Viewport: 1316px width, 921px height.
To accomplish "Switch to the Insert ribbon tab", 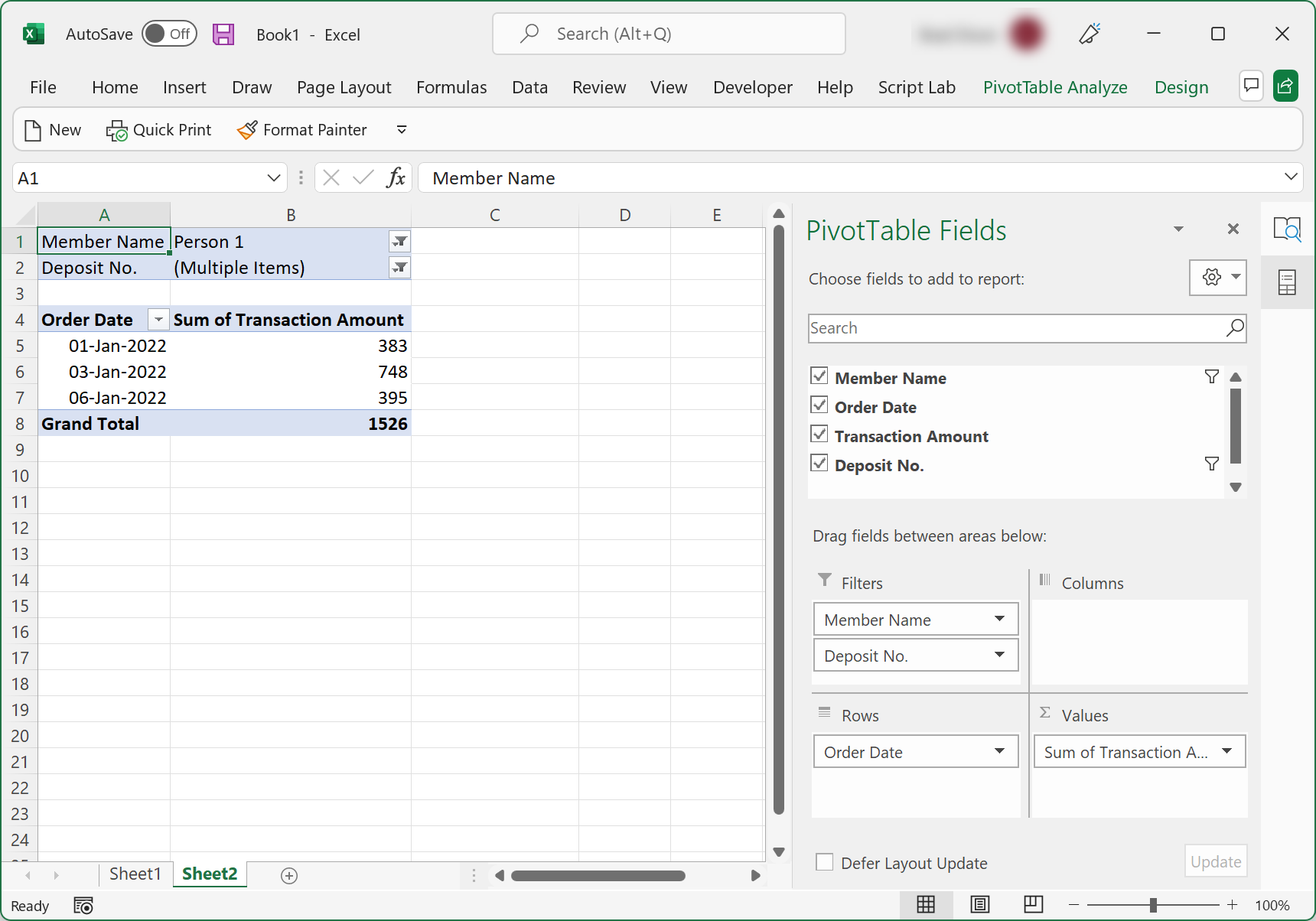I will tap(184, 87).
